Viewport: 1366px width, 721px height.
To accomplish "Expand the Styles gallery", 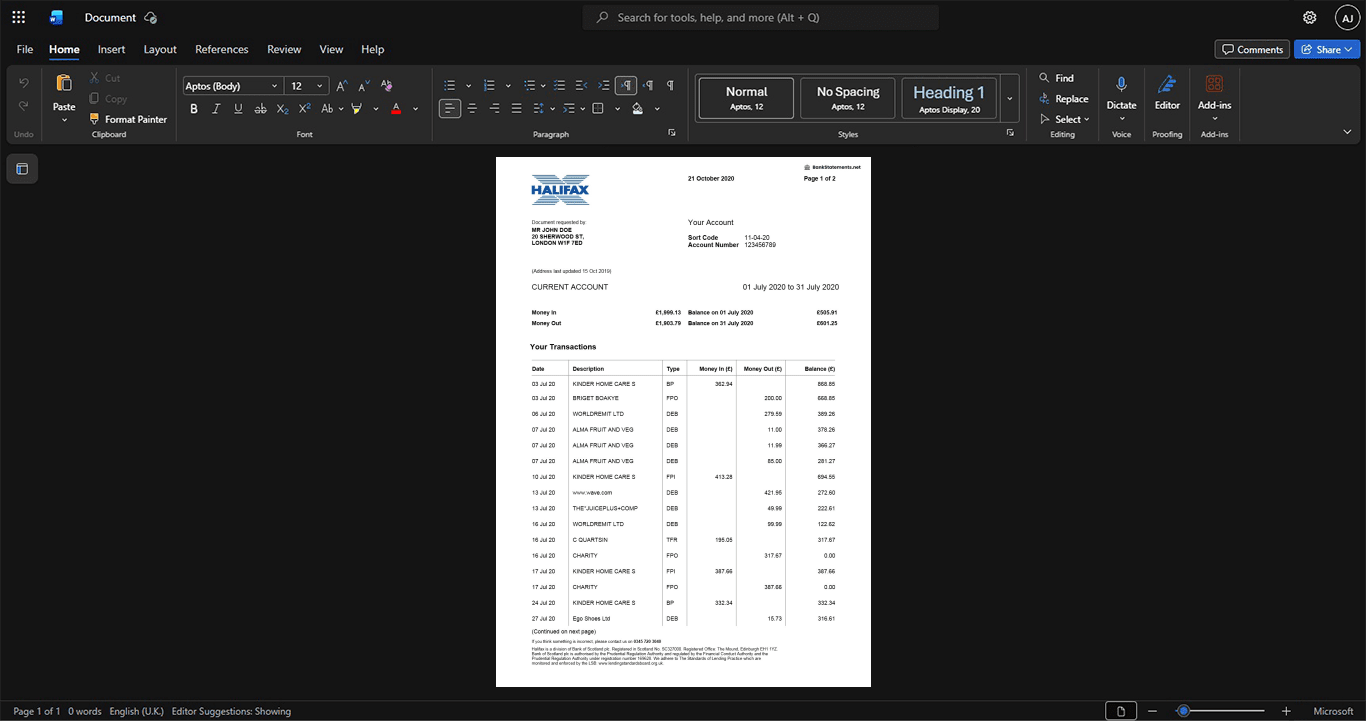I will click(x=1009, y=98).
